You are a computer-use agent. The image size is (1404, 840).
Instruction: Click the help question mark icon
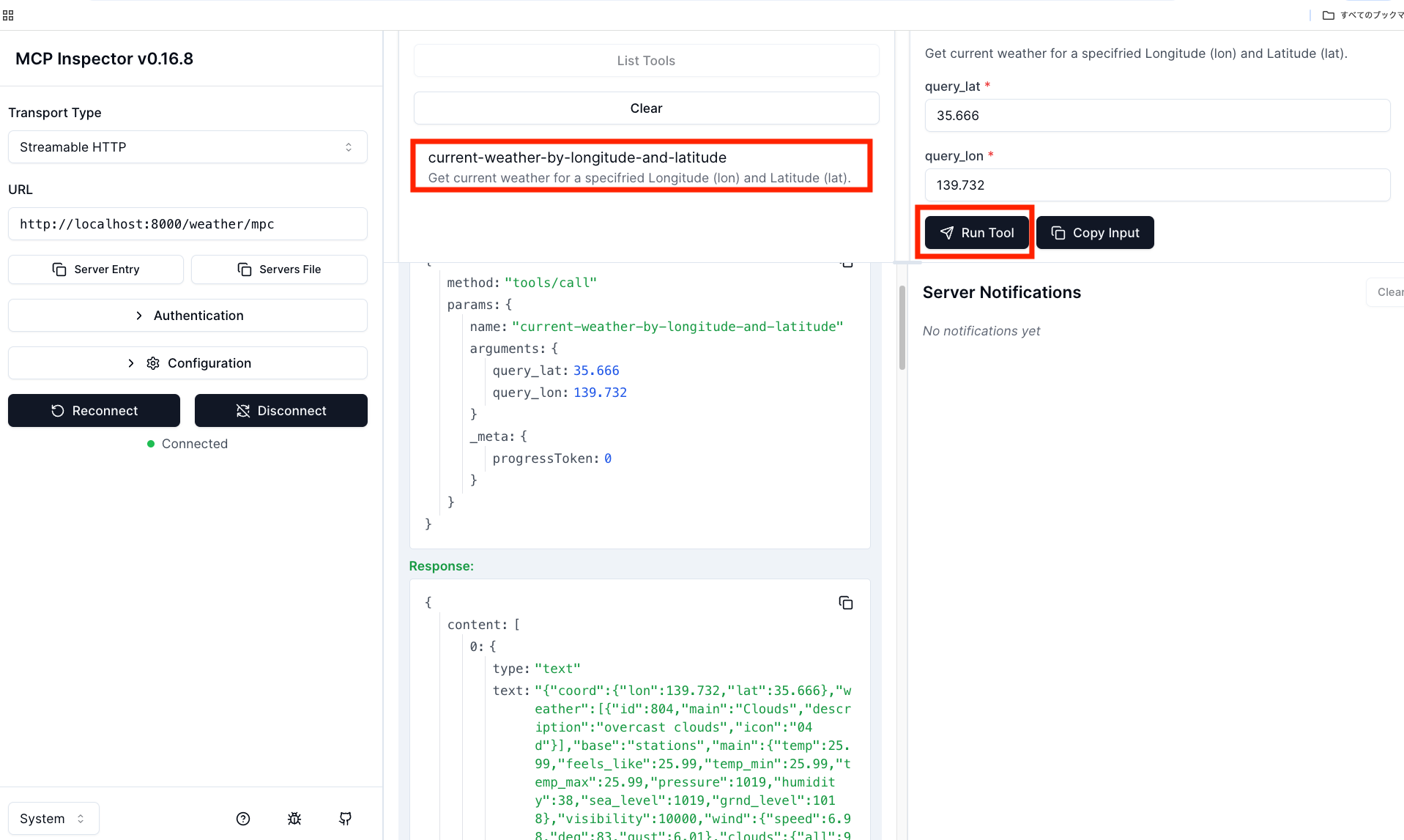click(x=242, y=818)
